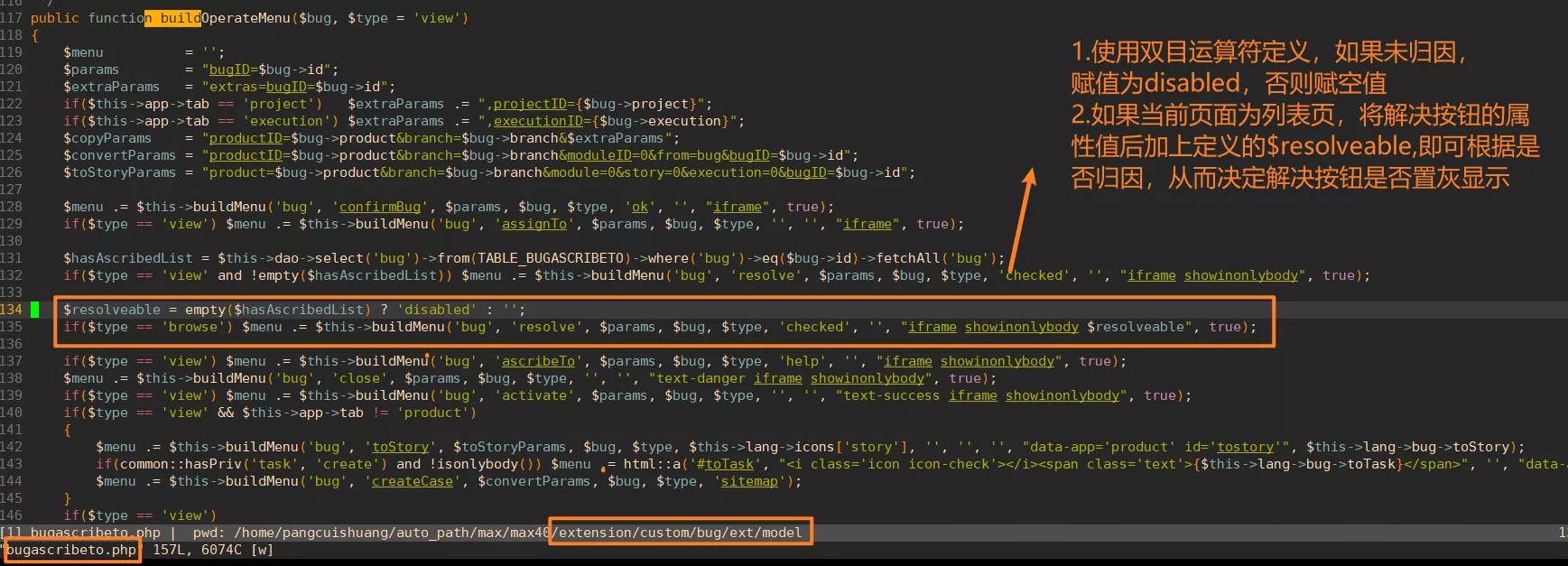Click line number 117 in the gutter

[11, 18]
